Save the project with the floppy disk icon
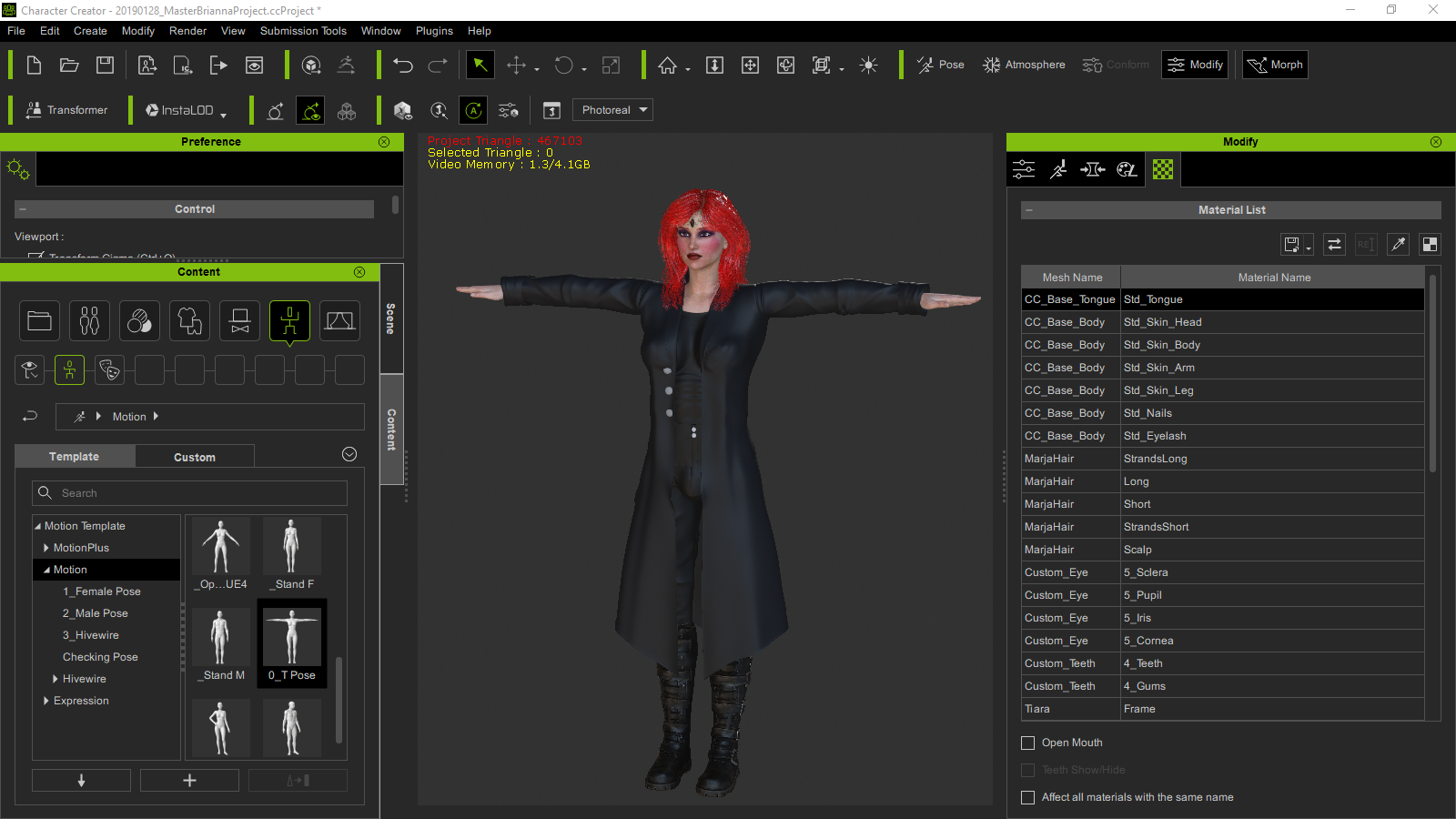Viewport: 1456px width, 819px height. pos(106,65)
